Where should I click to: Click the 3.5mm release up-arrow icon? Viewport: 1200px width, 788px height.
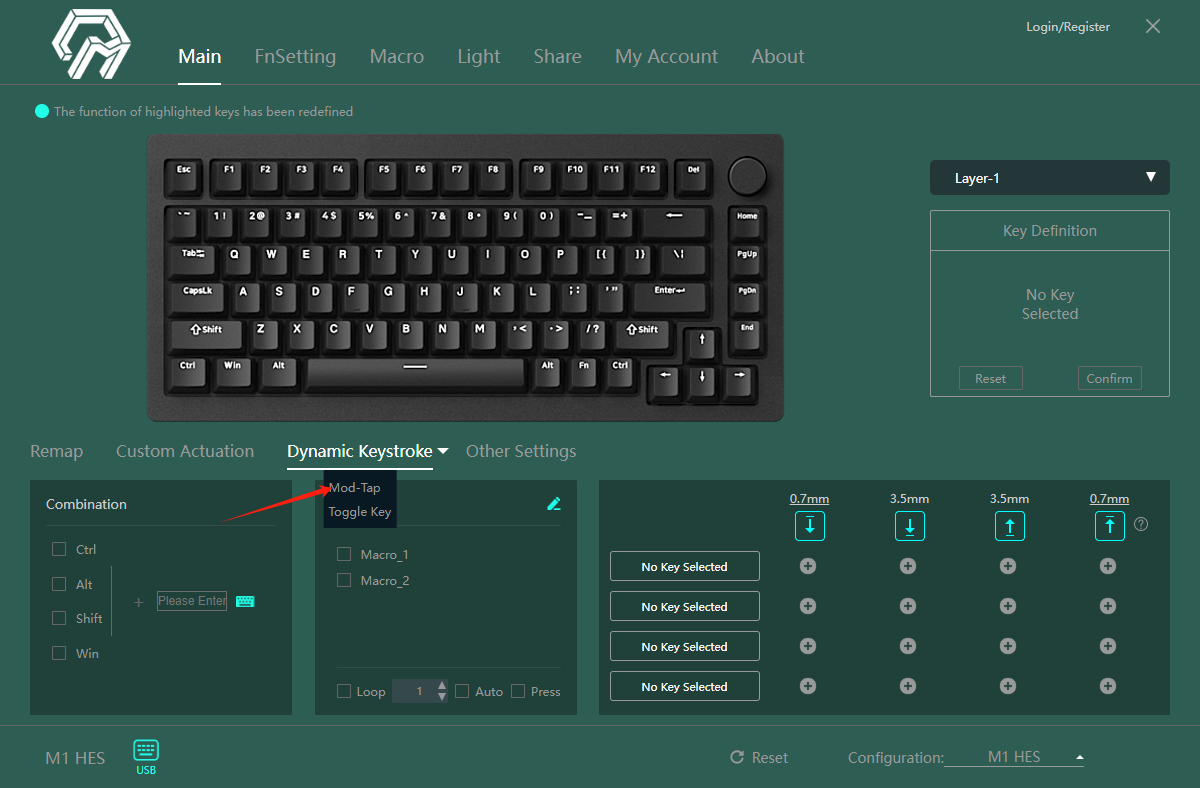[x=1009, y=526]
